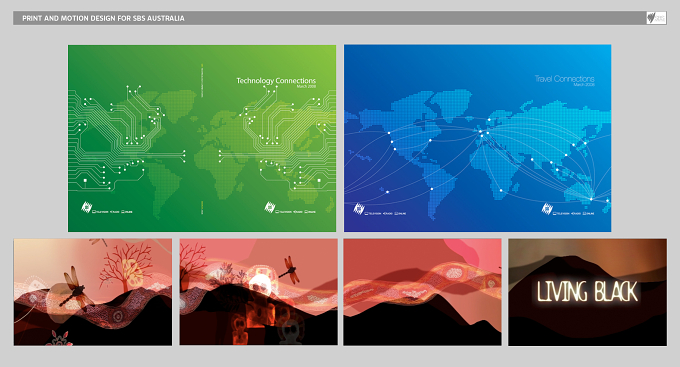Click the SBS logo at the blue cover's bottom right
Viewport: 680px width, 367px height.
coord(547,209)
